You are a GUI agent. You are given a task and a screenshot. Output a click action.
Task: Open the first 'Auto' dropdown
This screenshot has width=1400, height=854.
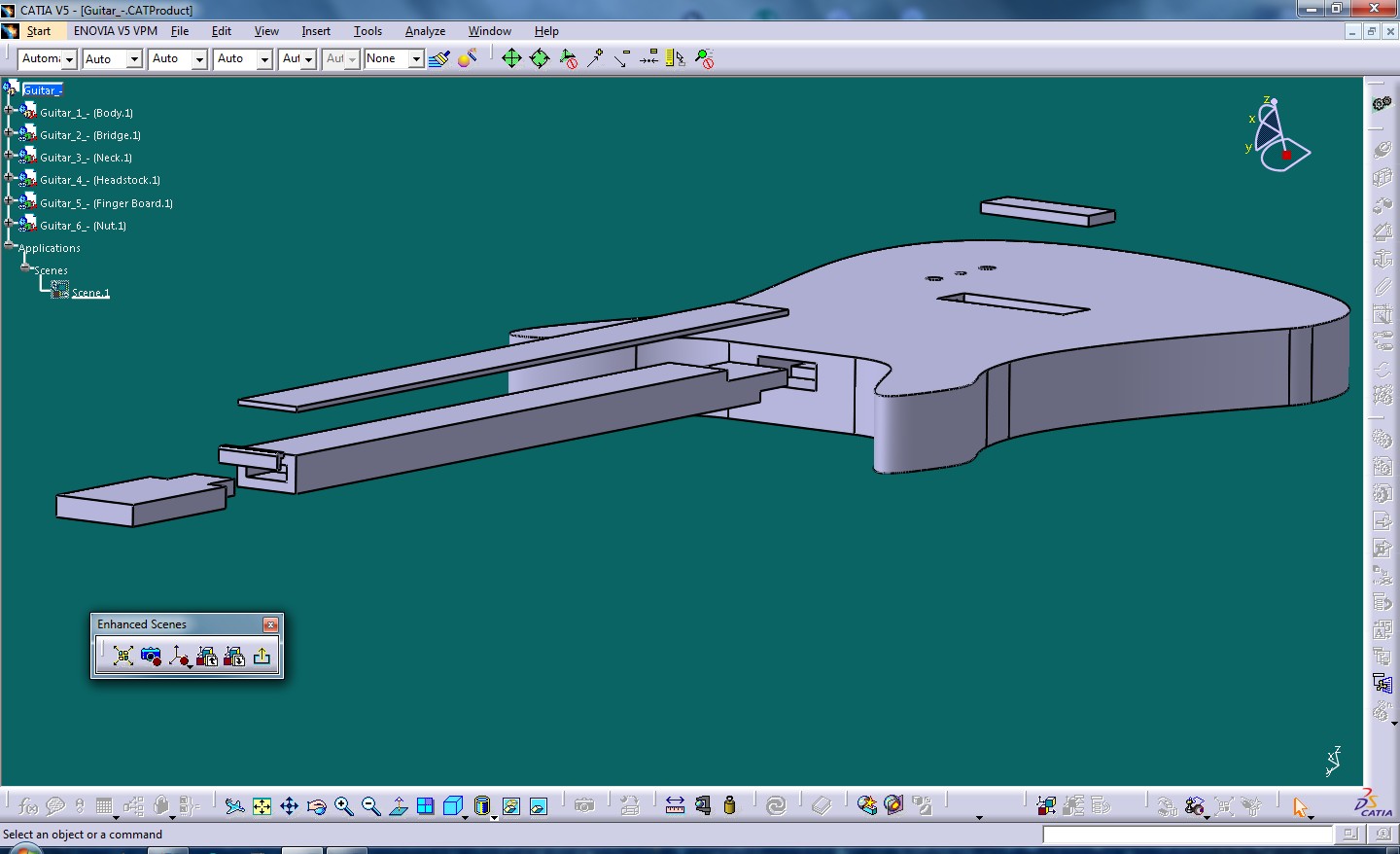[x=134, y=59]
